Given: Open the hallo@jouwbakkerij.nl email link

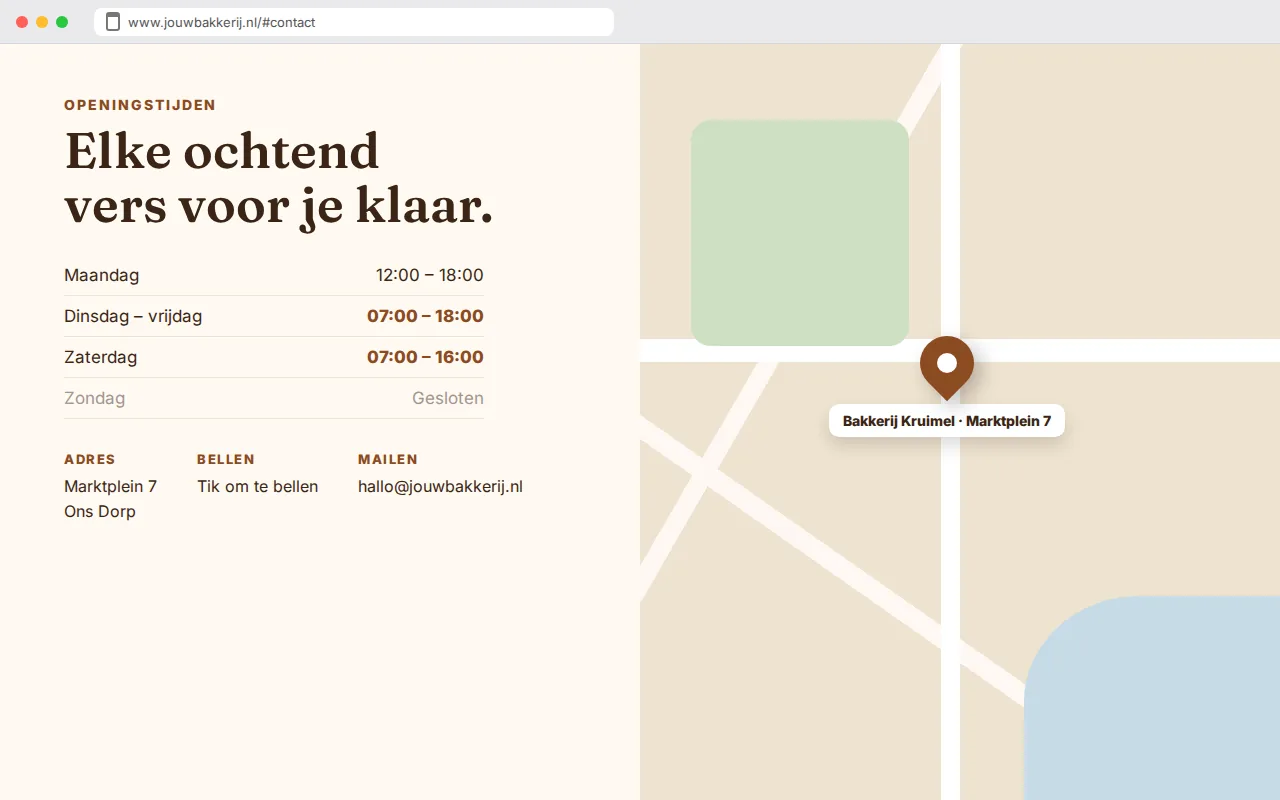Looking at the screenshot, I should point(440,487).
